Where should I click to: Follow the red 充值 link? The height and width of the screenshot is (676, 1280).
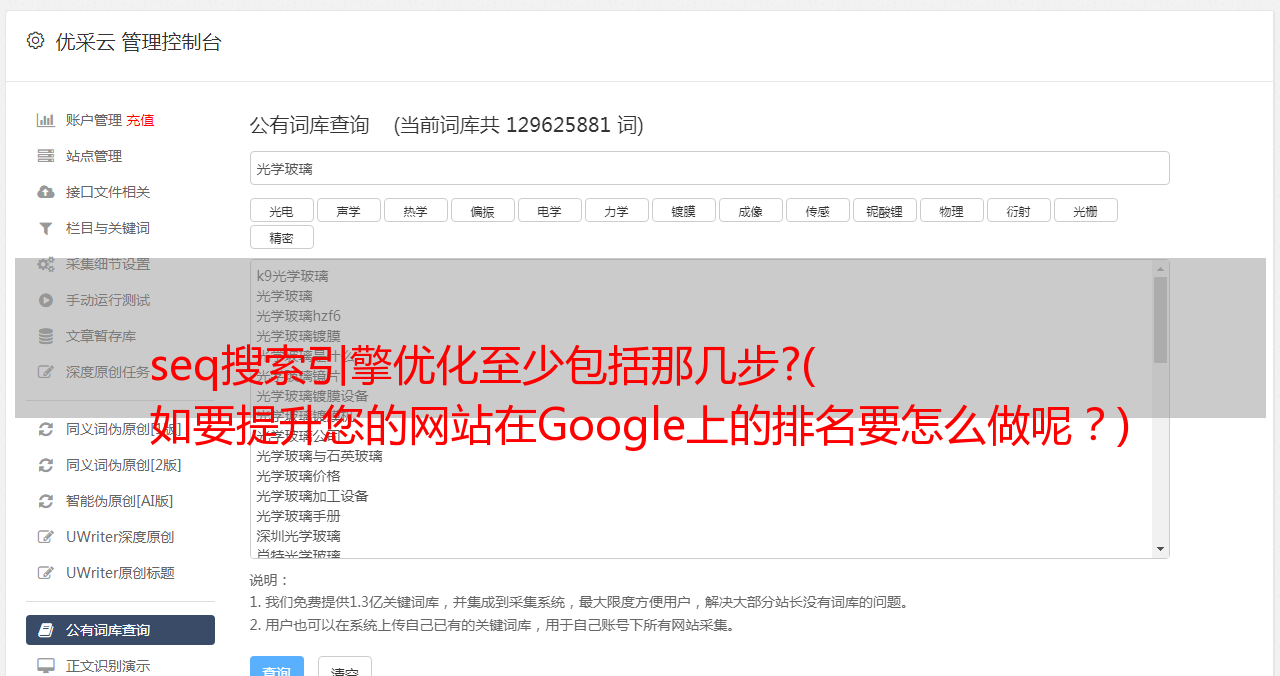[140, 120]
